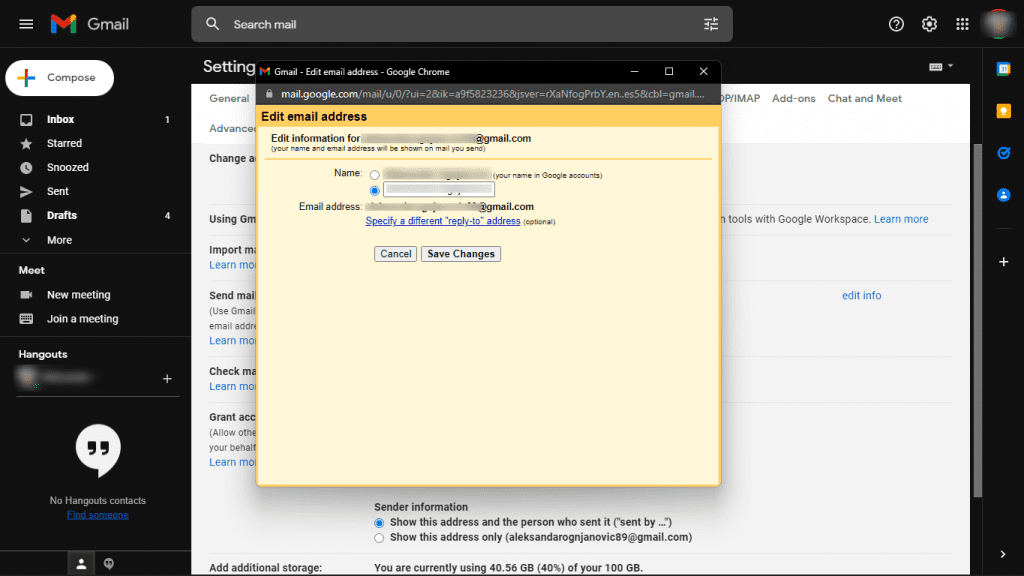The height and width of the screenshot is (576, 1024).
Task: Select the Google account name radio button
Action: point(375,175)
